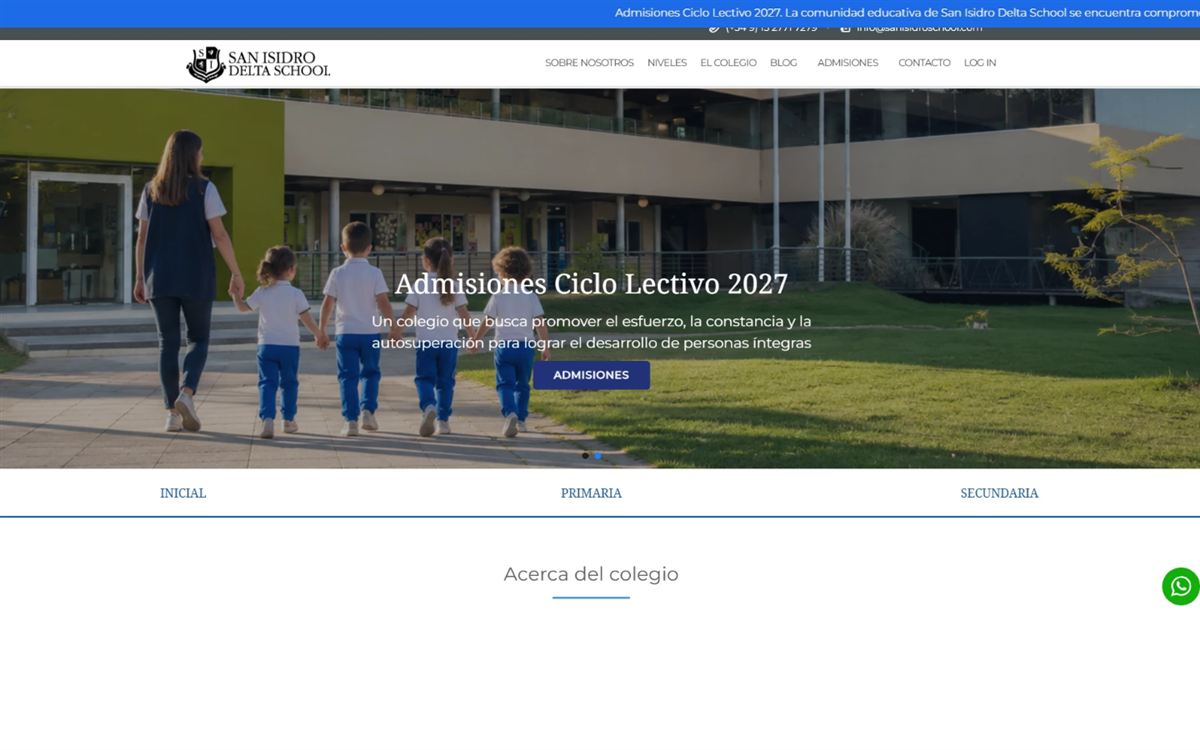
Task: Click the Acerca del colegio heading
Action: 591,574
